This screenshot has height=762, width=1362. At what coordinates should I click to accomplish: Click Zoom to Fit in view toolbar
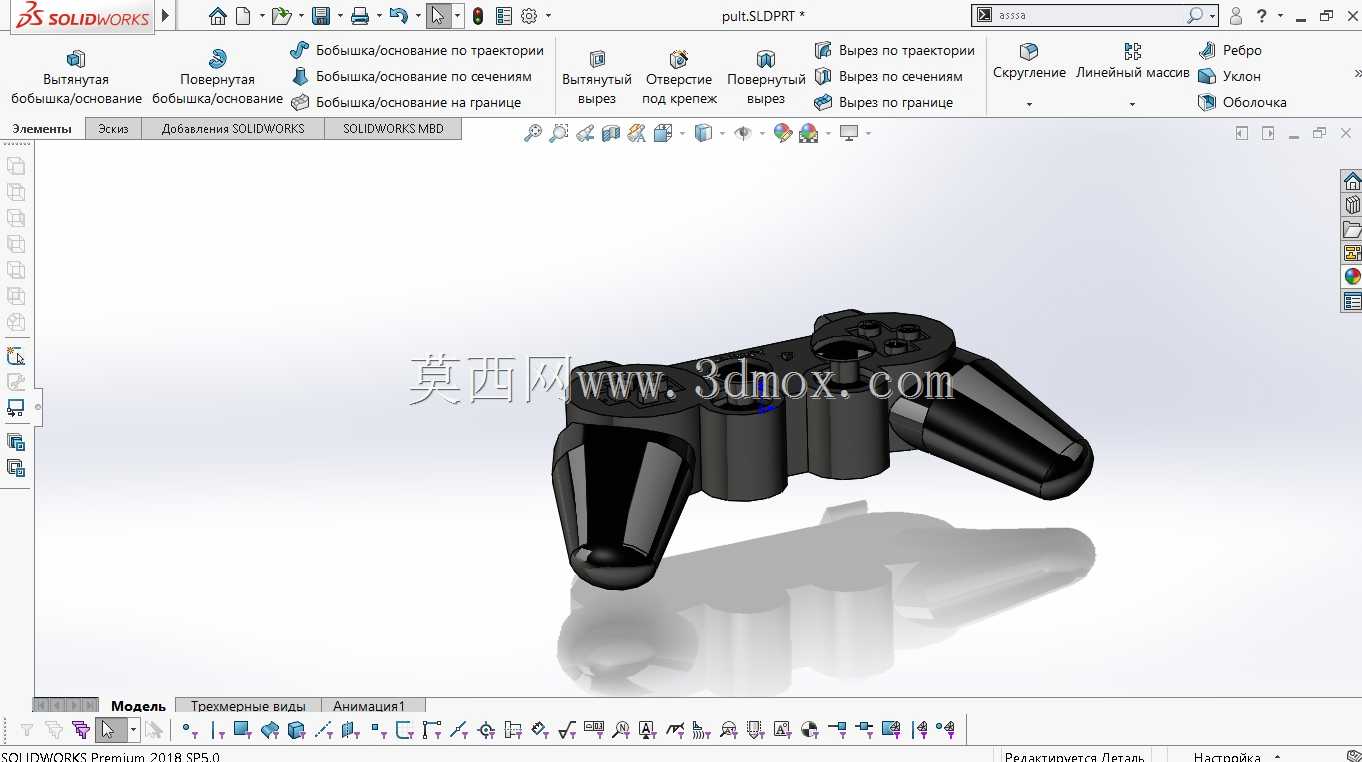point(533,133)
